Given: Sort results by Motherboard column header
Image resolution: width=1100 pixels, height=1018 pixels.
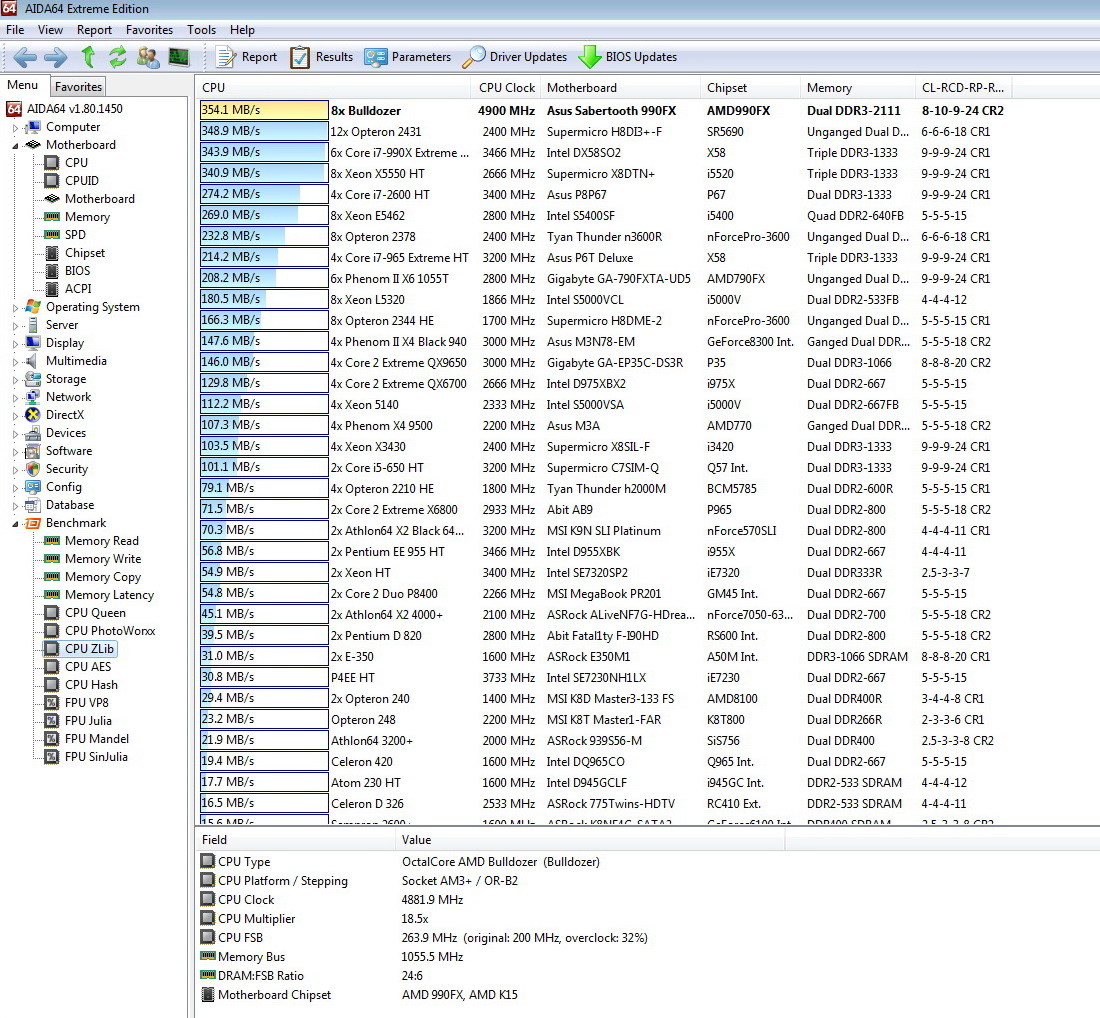Looking at the screenshot, I should pyautogui.click(x=620, y=88).
